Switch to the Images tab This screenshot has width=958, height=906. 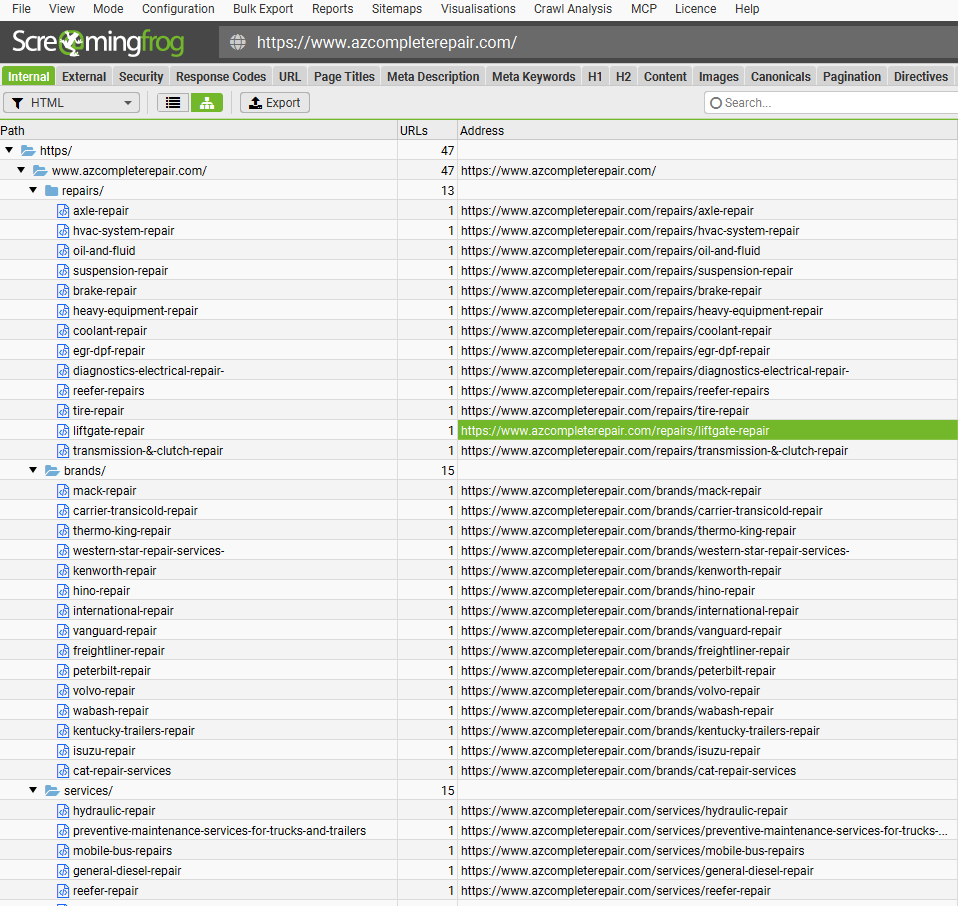(719, 76)
